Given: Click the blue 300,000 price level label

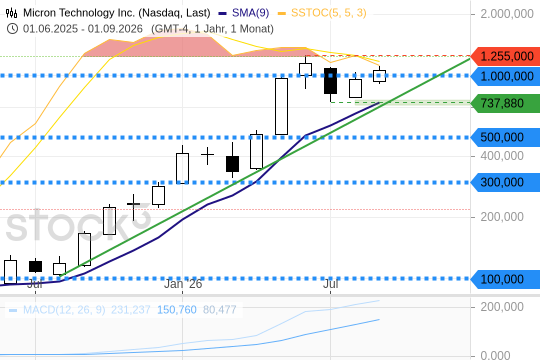Looking at the screenshot, I should (505, 182).
